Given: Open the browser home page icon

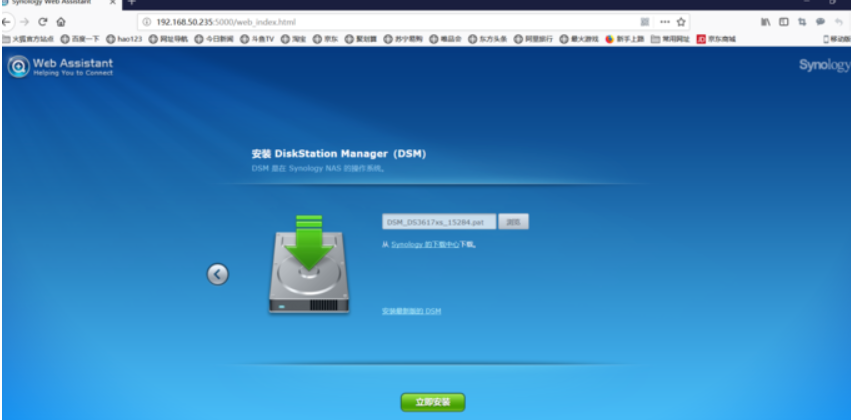Looking at the screenshot, I should [61, 22].
